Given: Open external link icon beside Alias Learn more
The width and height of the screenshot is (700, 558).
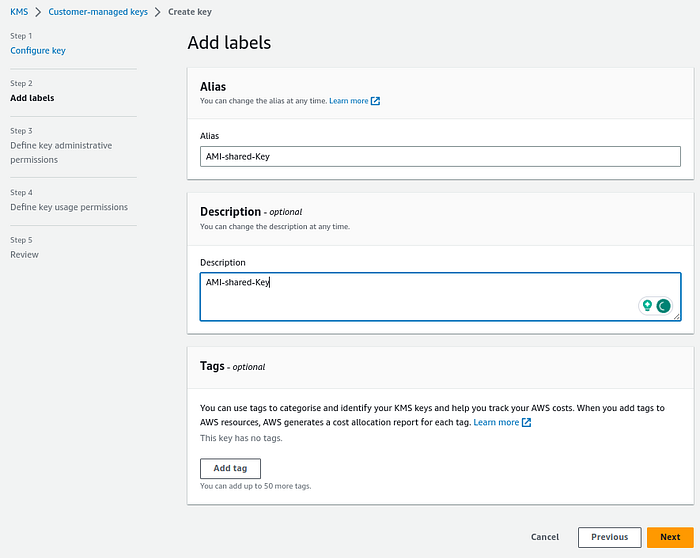Looking at the screenshot, I should point(376,101).
